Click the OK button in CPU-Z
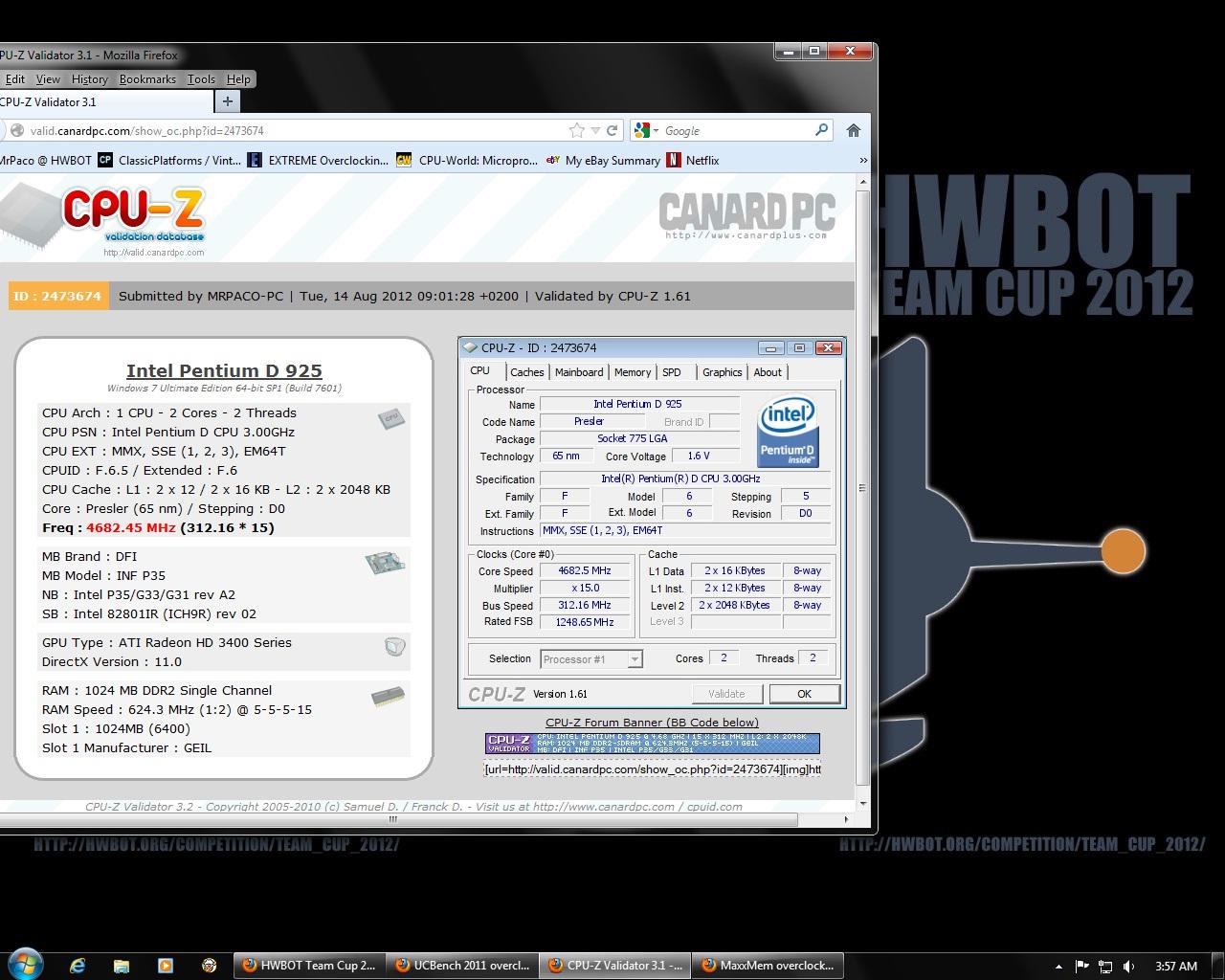The height and width of the screenshot is (980, 1225). pos(804,694)
